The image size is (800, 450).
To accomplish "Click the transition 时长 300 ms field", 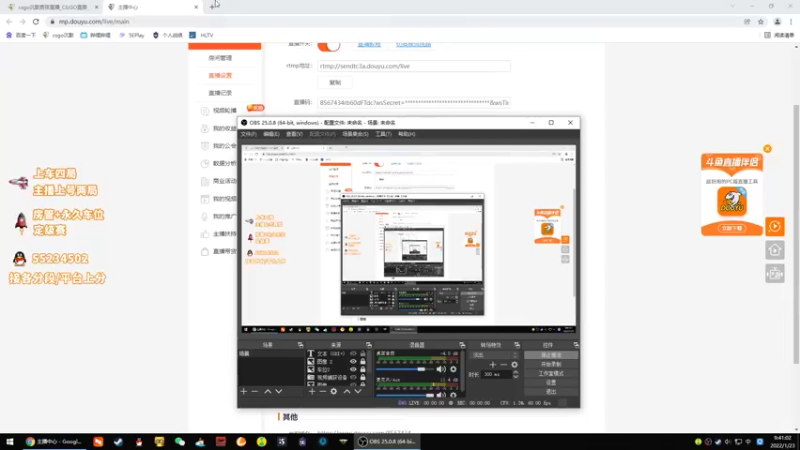I will (496, 374).
